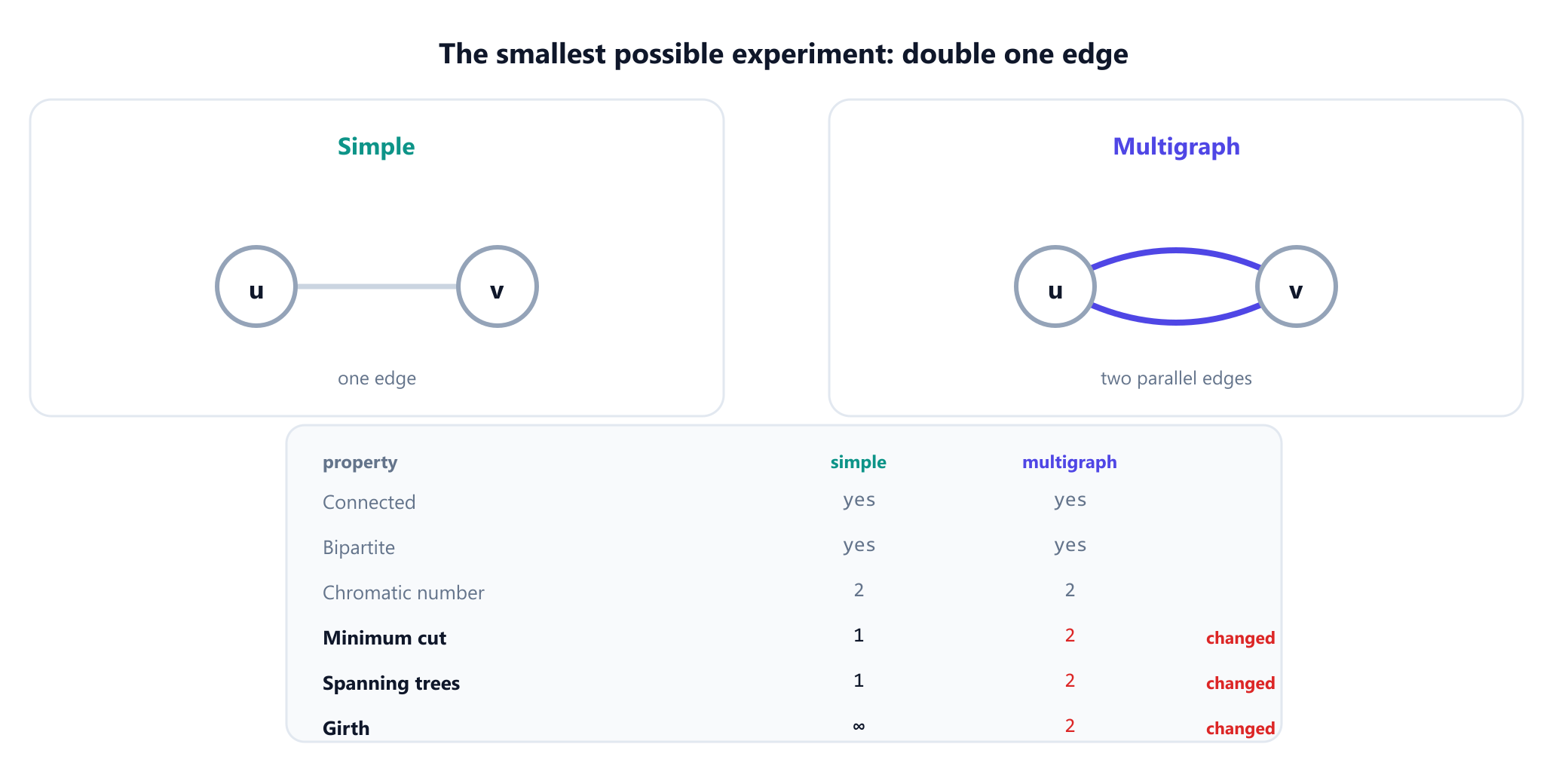Click the 'one edge' caption
Viewport: 1568px width, 784px height.
tap(377, 378)
